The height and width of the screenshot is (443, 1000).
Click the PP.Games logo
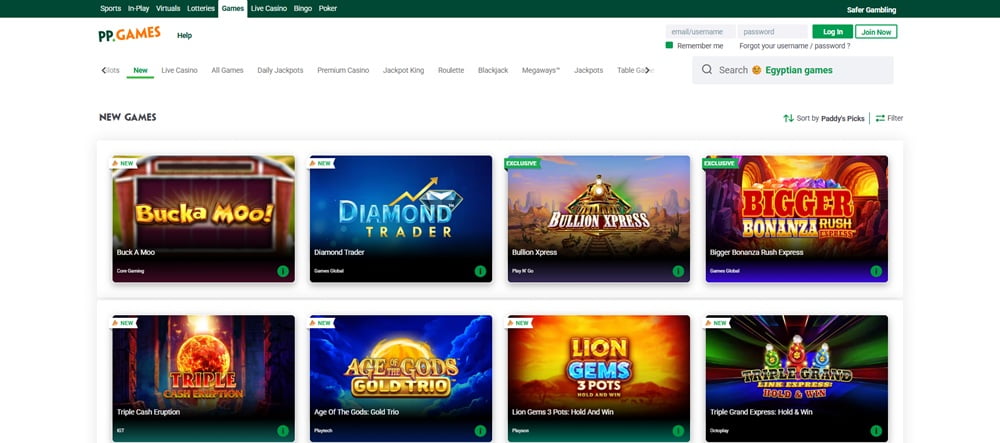[x=129, y=34]
